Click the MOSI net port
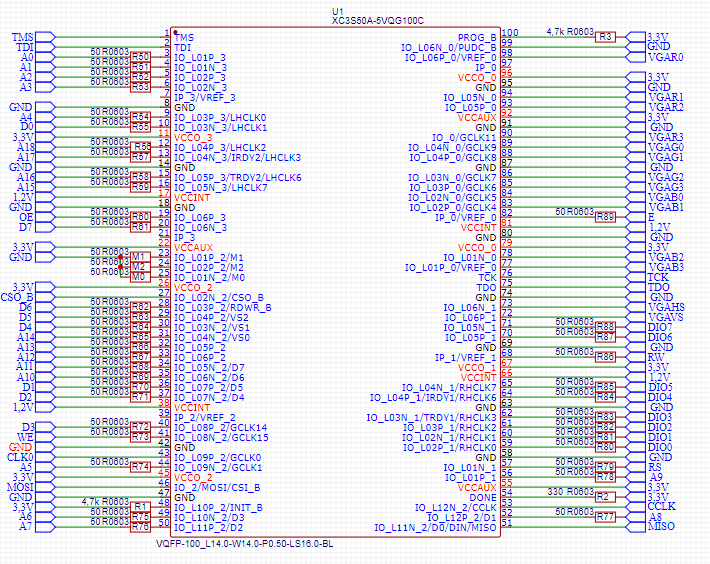Image resolution: width=710 pixels, height=564 pixels. click(x=45, y=487)
